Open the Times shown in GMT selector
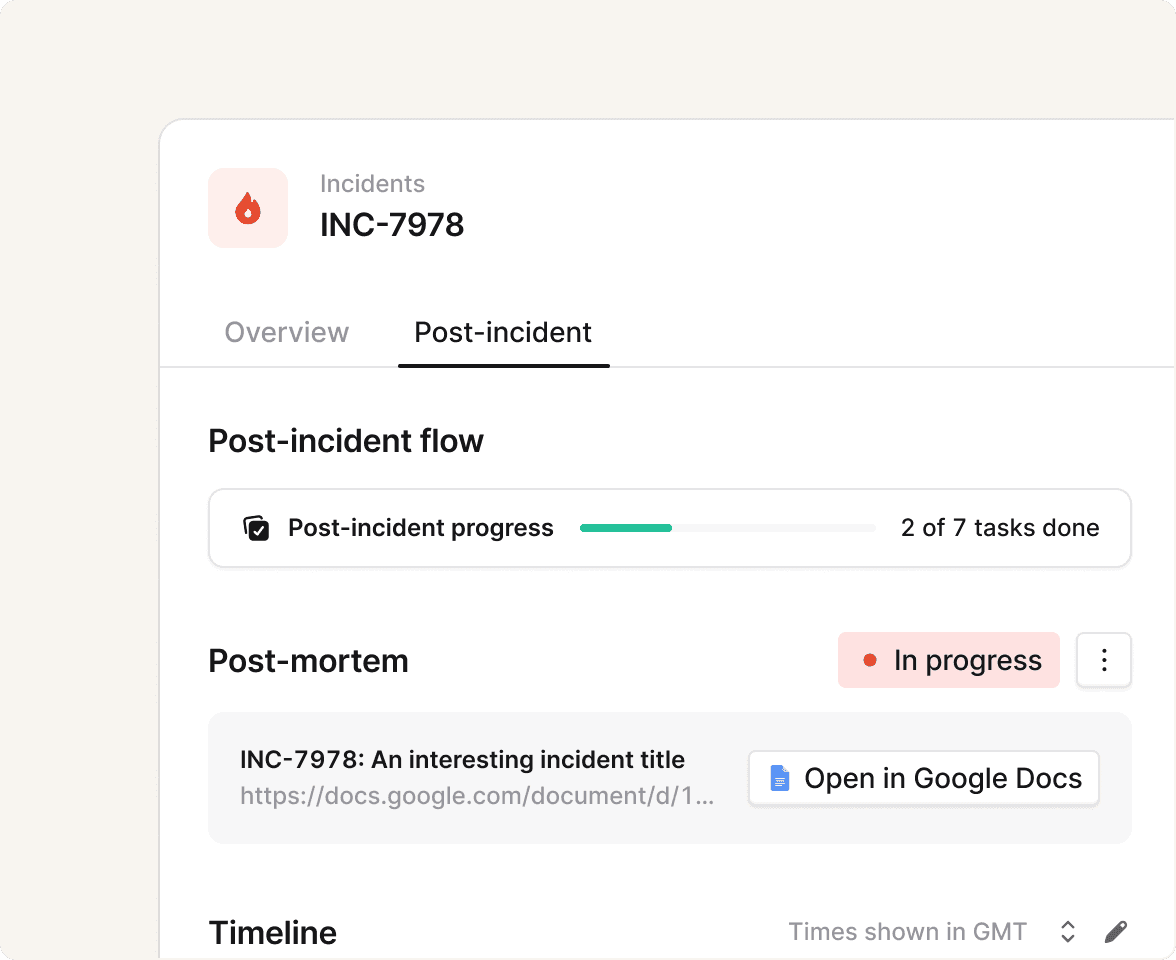Viewport: 1176px width, 960px height. [x=907, y=931]
